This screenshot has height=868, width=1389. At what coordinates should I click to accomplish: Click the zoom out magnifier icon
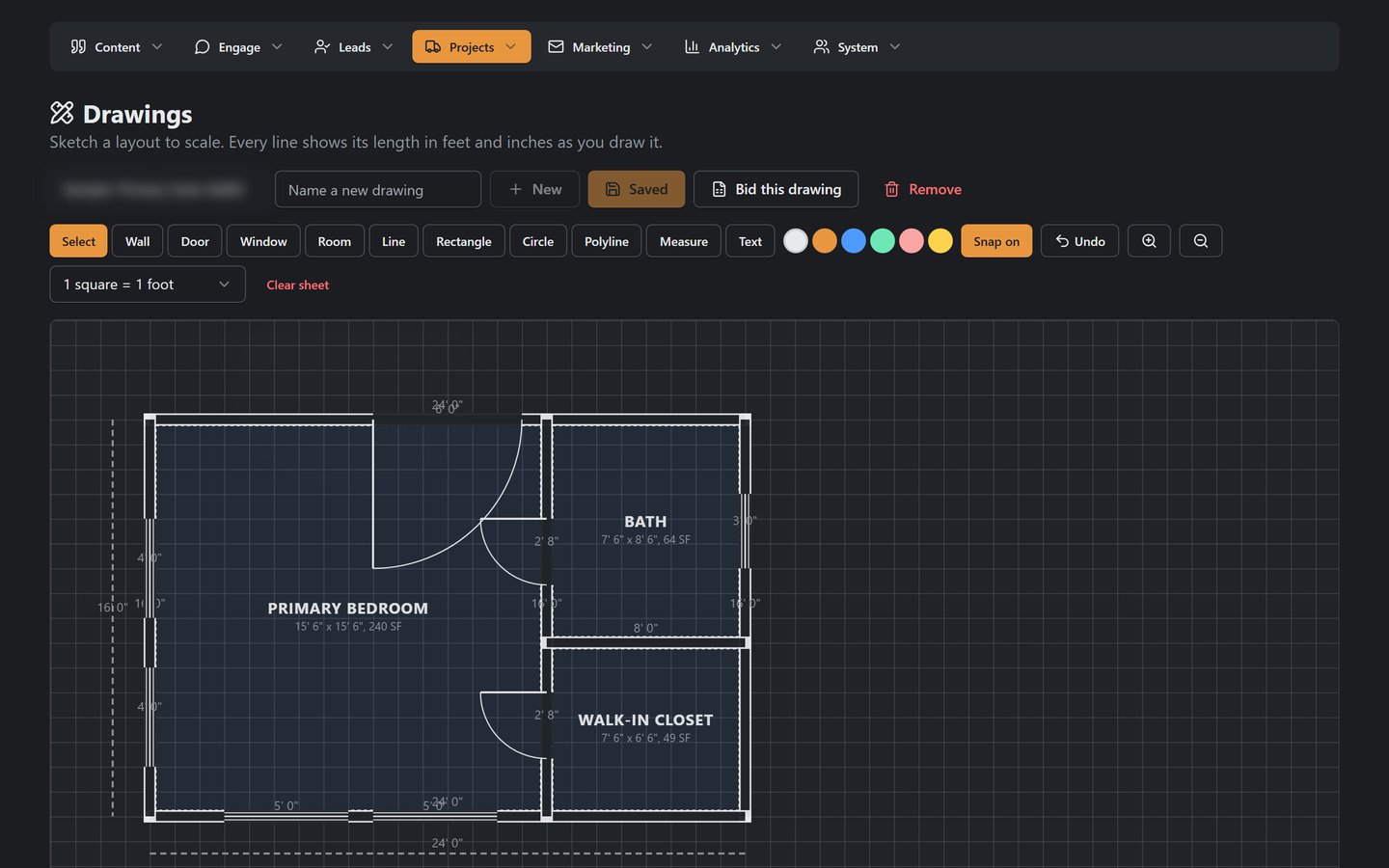[1201, 241]
